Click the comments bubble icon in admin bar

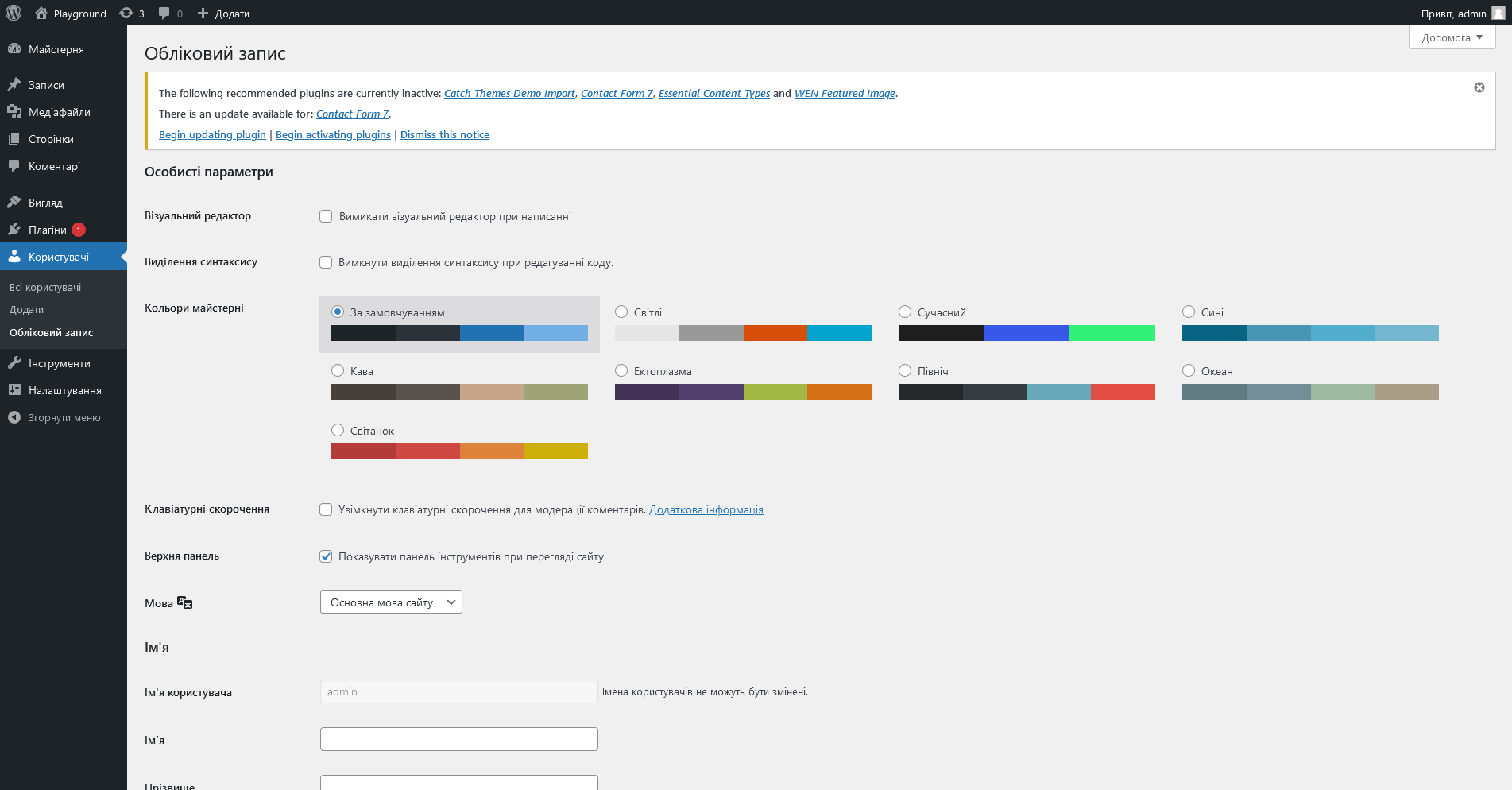pyautogui.click(x=164, y=13)
